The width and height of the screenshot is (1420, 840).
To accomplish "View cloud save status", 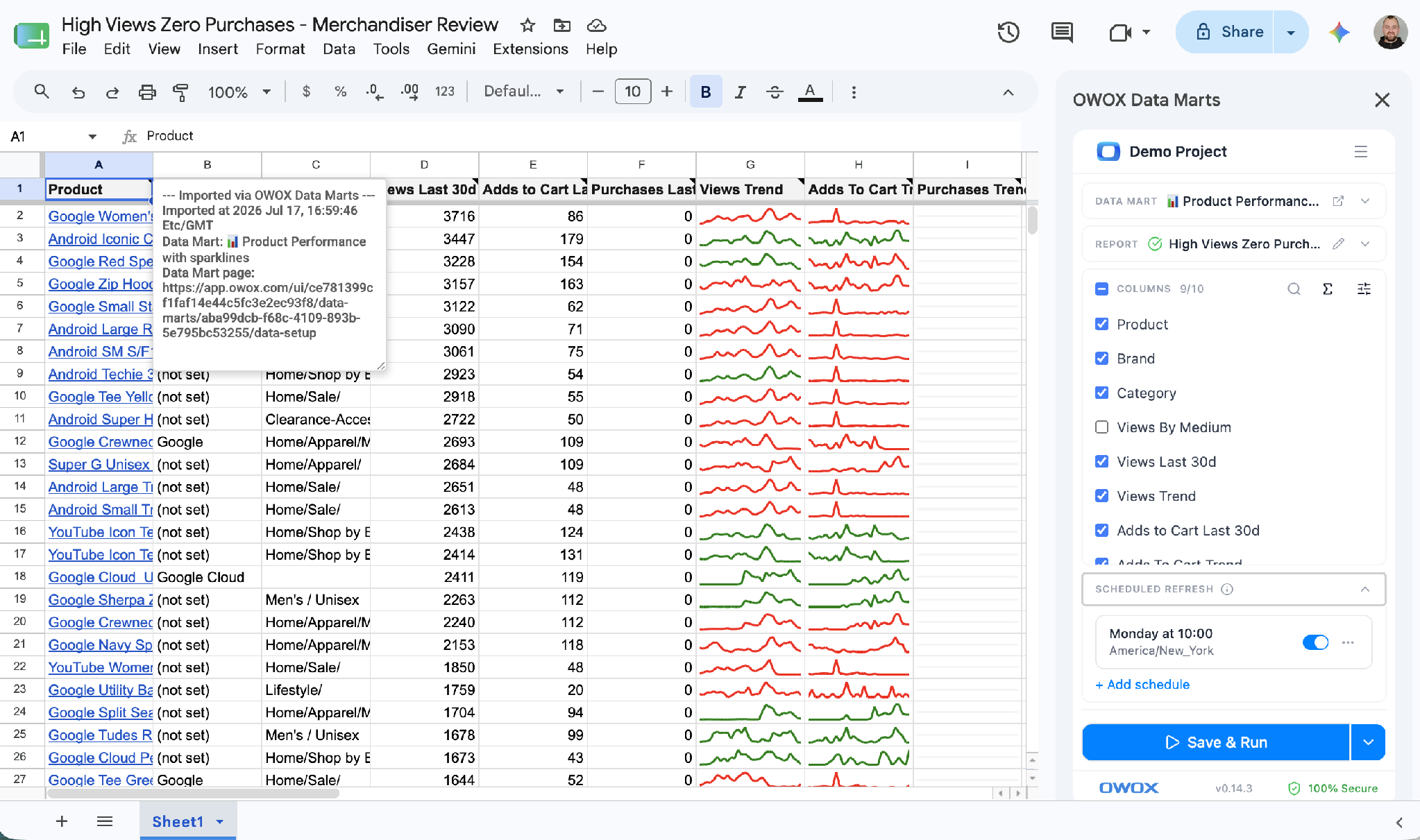I will point(597,26).
